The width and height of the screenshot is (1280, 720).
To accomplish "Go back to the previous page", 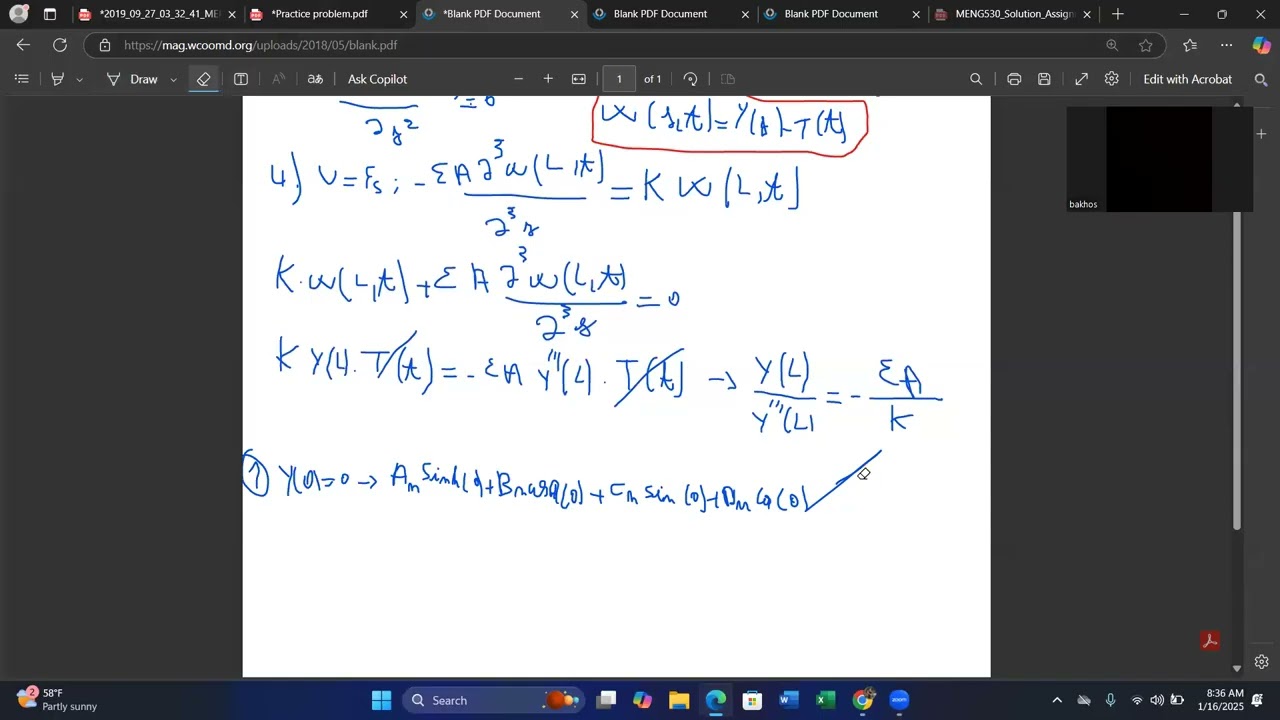I will point(24,45).
